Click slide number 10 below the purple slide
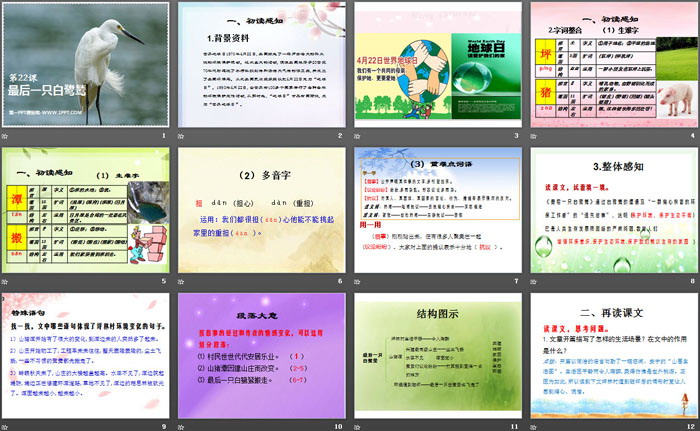The height and width of the screenshot is (431, 700). [338, 427]
